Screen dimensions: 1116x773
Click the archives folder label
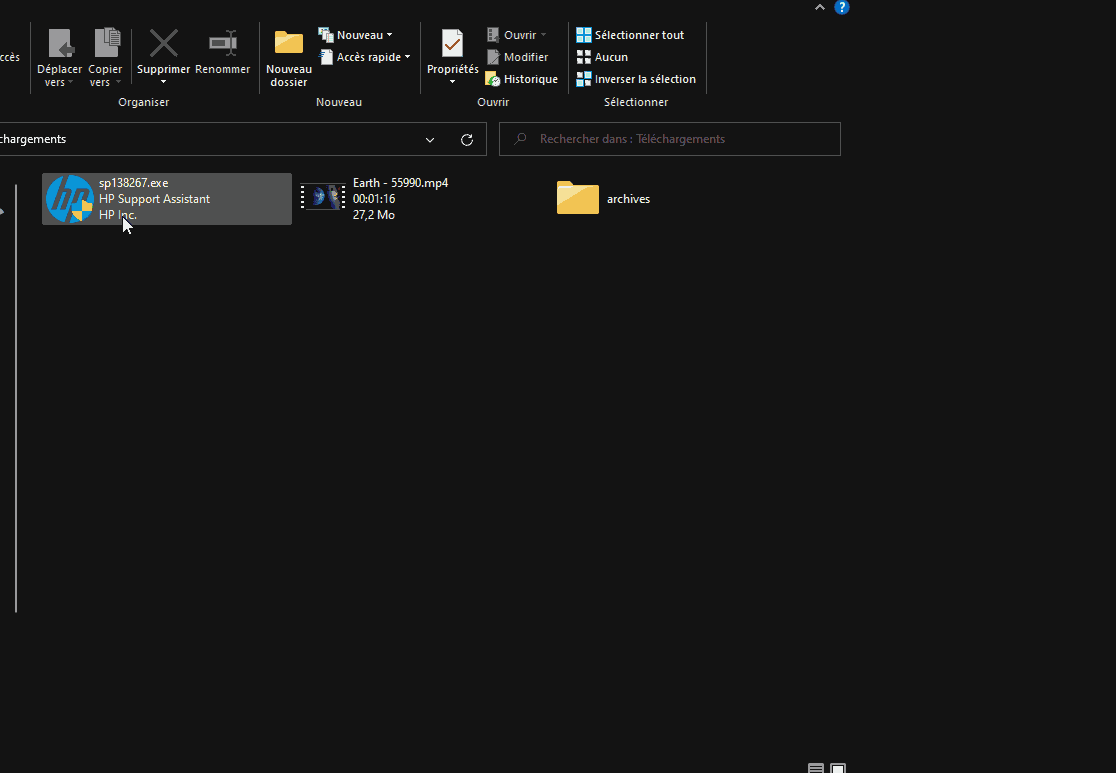pyautogui.click(x=628, y=199)
